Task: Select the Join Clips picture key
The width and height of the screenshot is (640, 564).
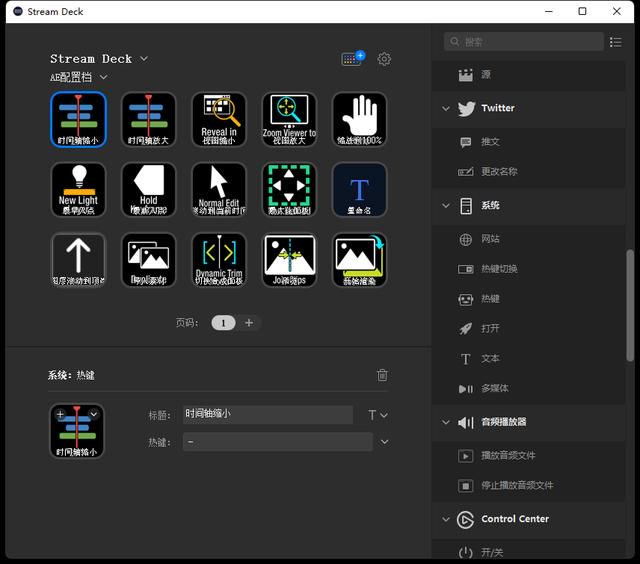Action: coord(289,260)
